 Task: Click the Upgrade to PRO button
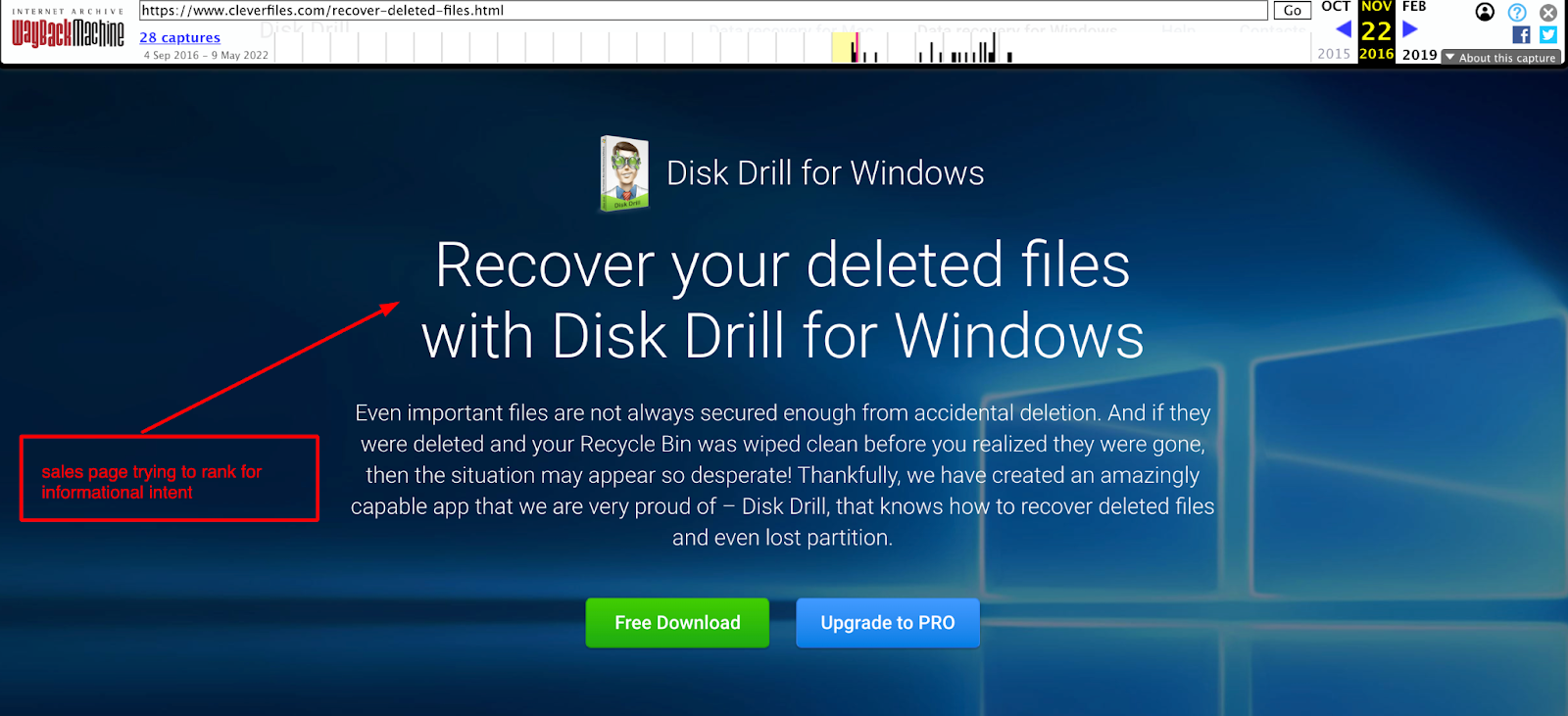tap(888, 623)
